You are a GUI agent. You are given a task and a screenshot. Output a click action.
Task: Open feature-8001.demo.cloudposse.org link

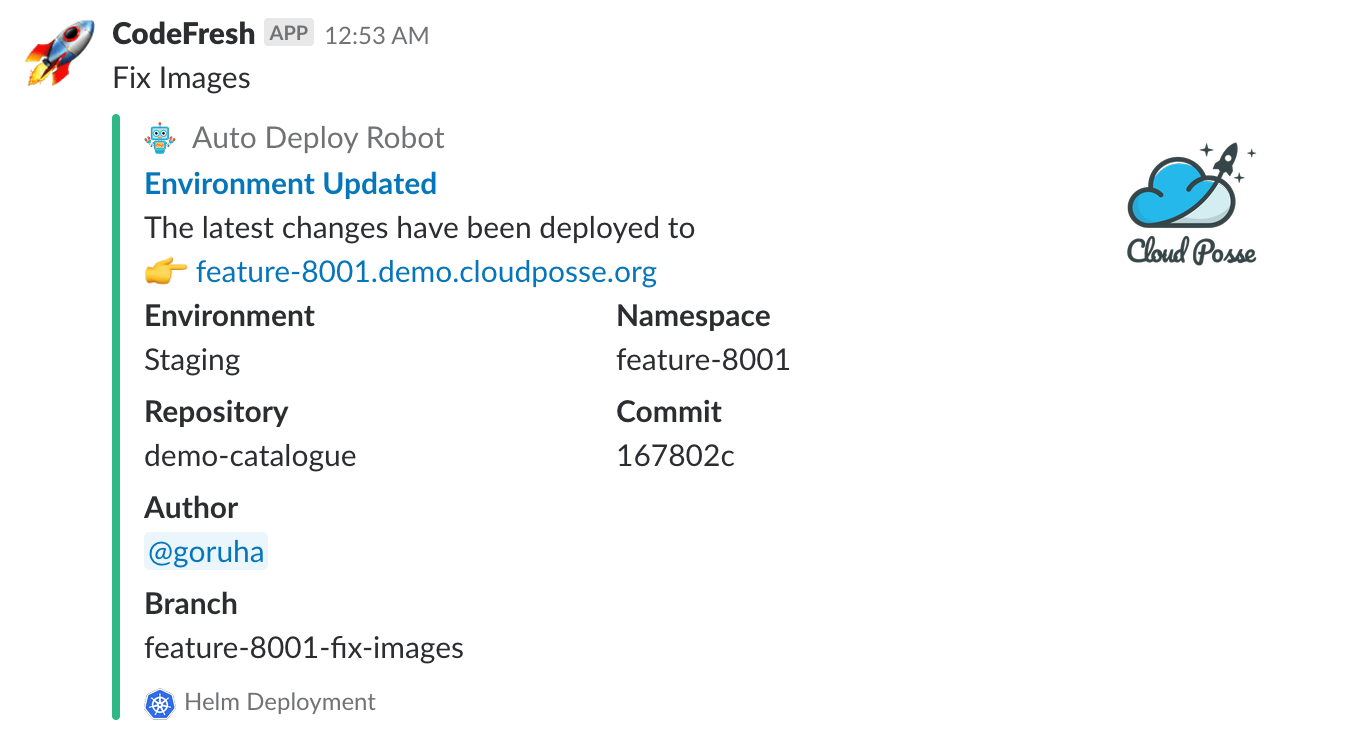coord(427,272)
